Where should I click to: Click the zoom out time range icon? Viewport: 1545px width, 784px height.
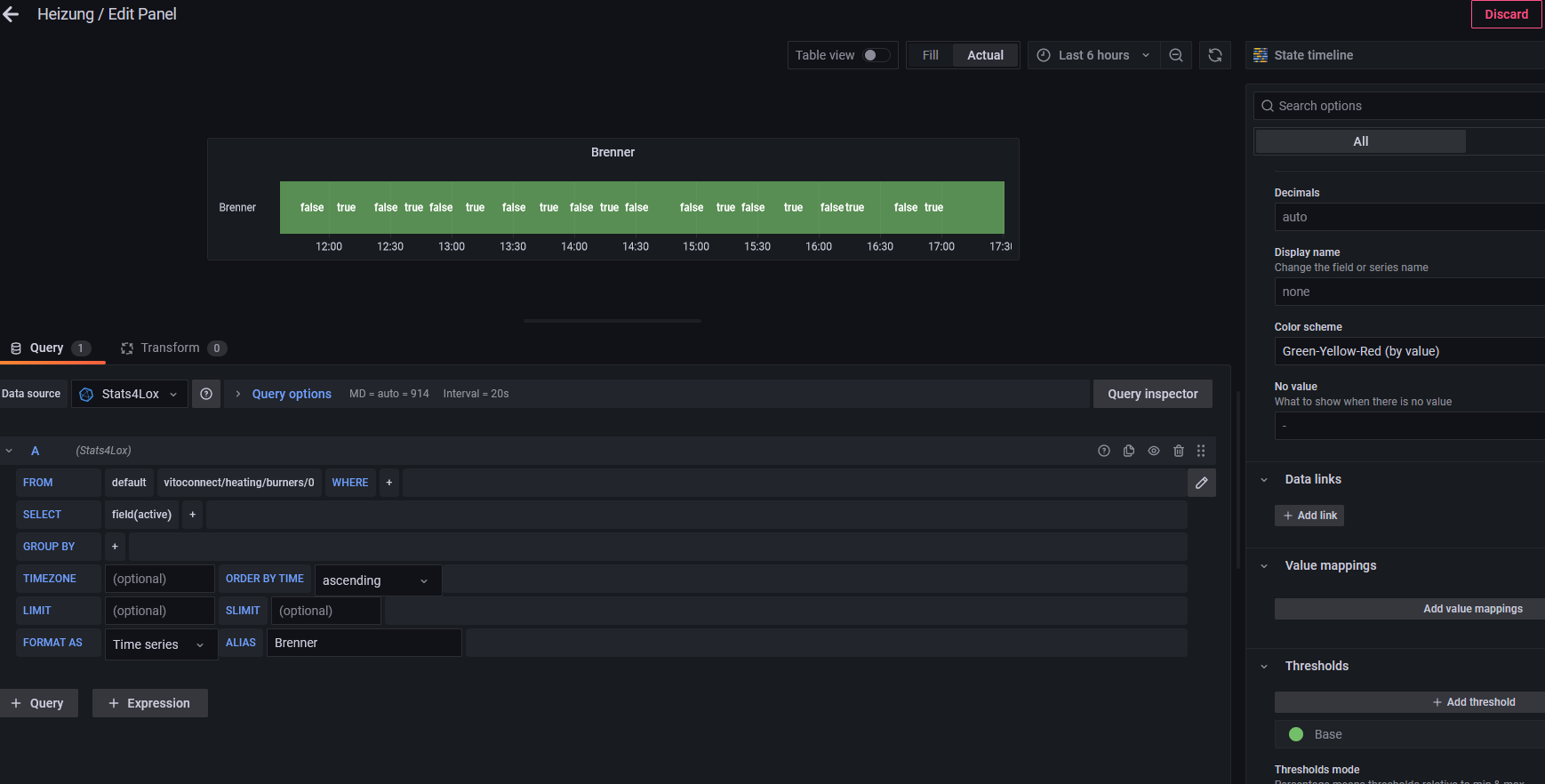click(x=1175, y=55)
